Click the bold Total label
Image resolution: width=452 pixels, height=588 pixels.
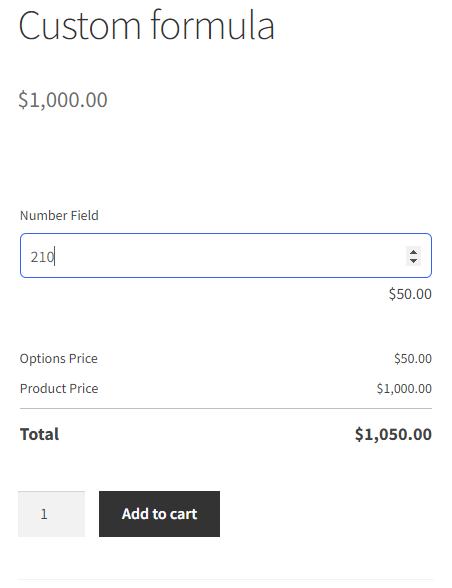click(39, 434)
